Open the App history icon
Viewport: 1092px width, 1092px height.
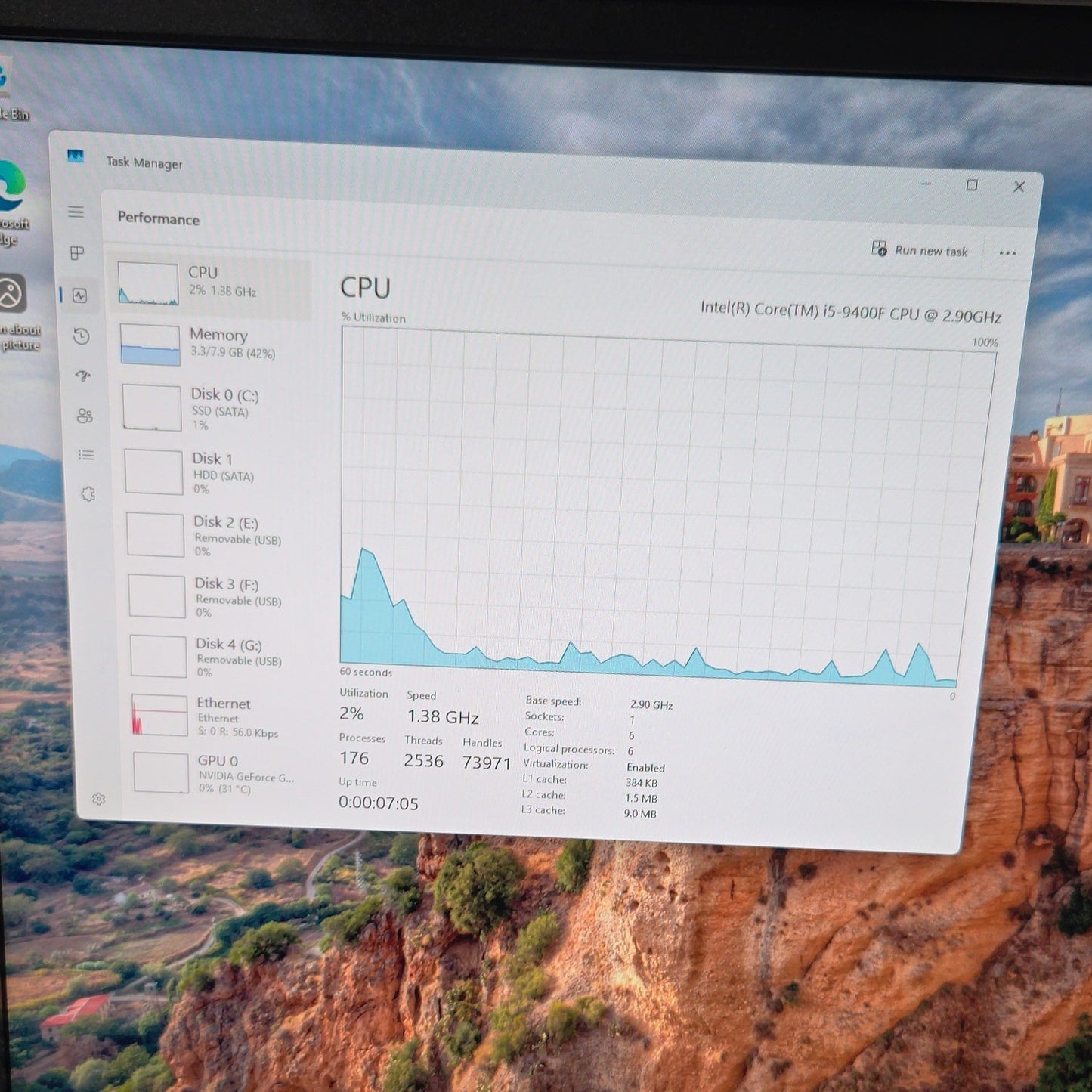(x=82, y=336)
